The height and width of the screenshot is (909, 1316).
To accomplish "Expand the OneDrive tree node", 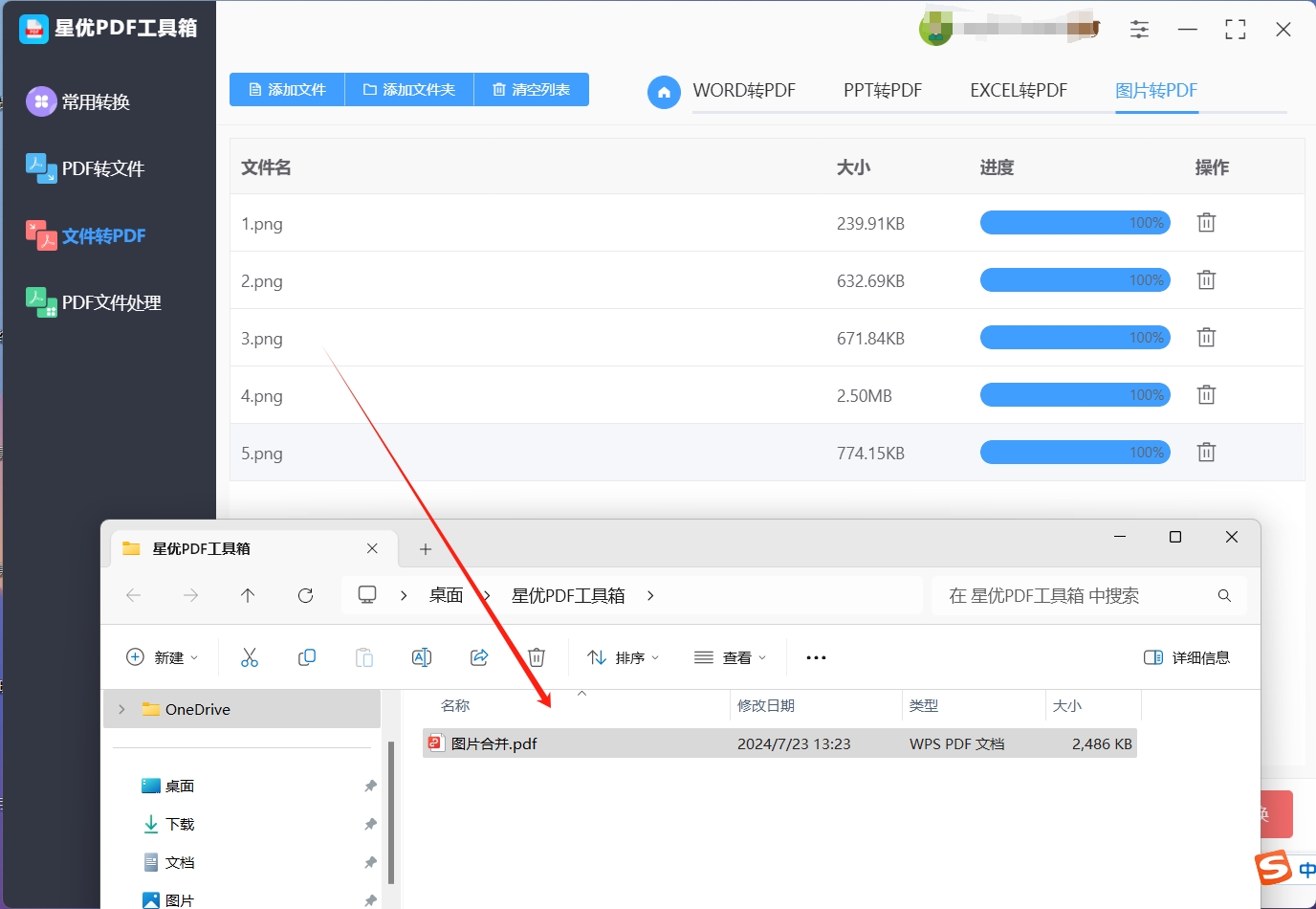I will (x=121, y=709).
